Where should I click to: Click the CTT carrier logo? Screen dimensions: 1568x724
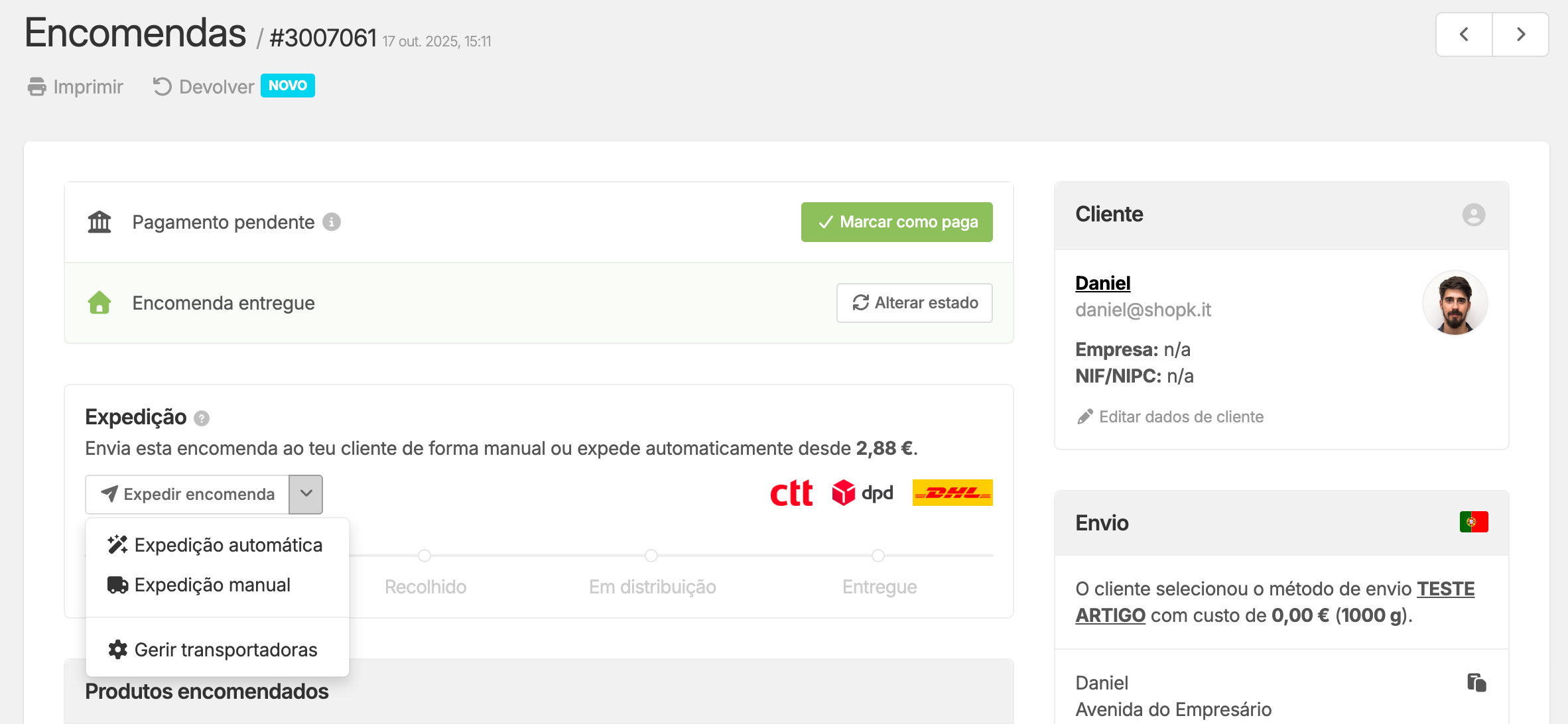(791, 493)
